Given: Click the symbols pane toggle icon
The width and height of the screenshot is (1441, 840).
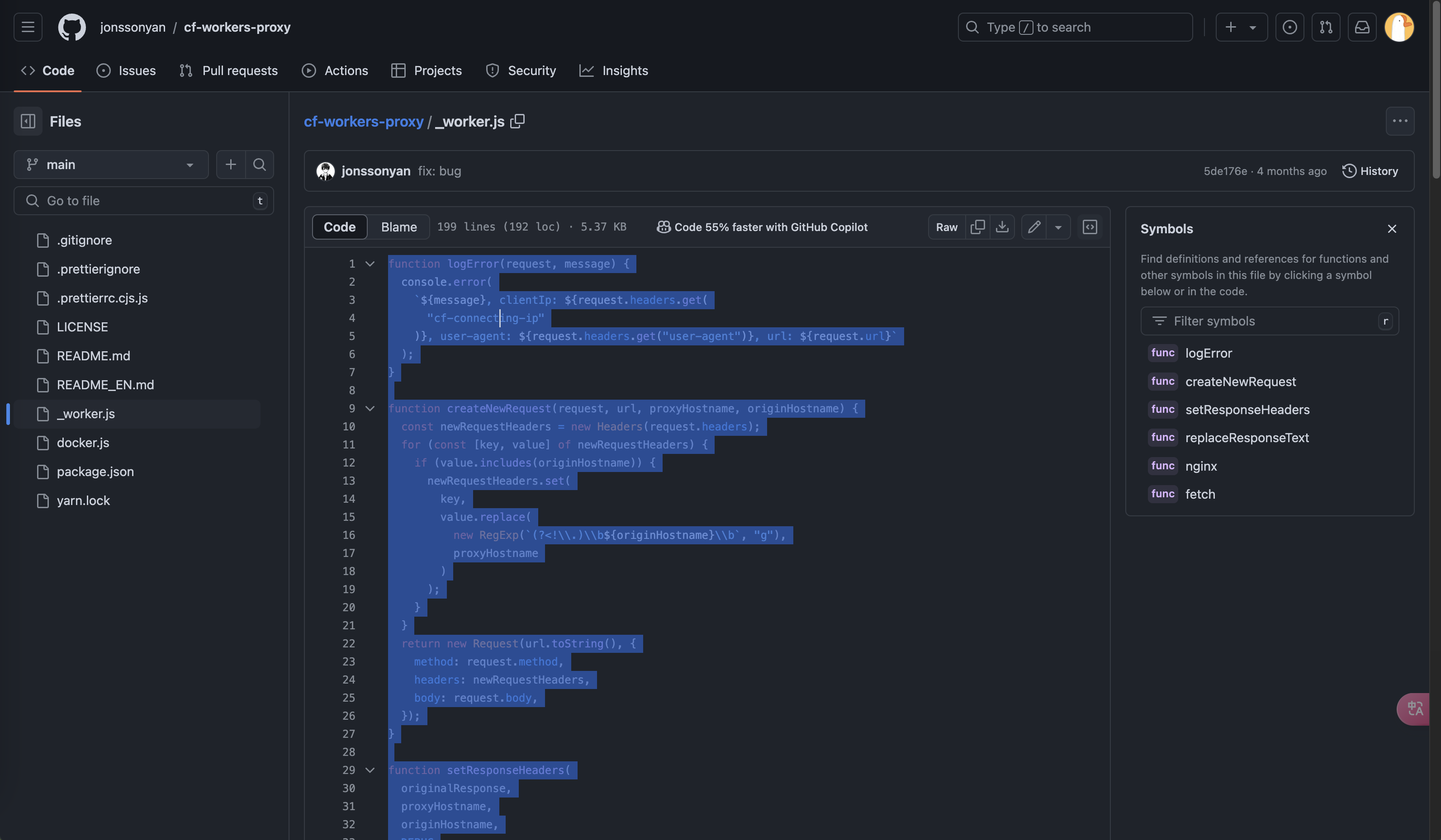Looking at the screenshot, I should pos(1090,227).
